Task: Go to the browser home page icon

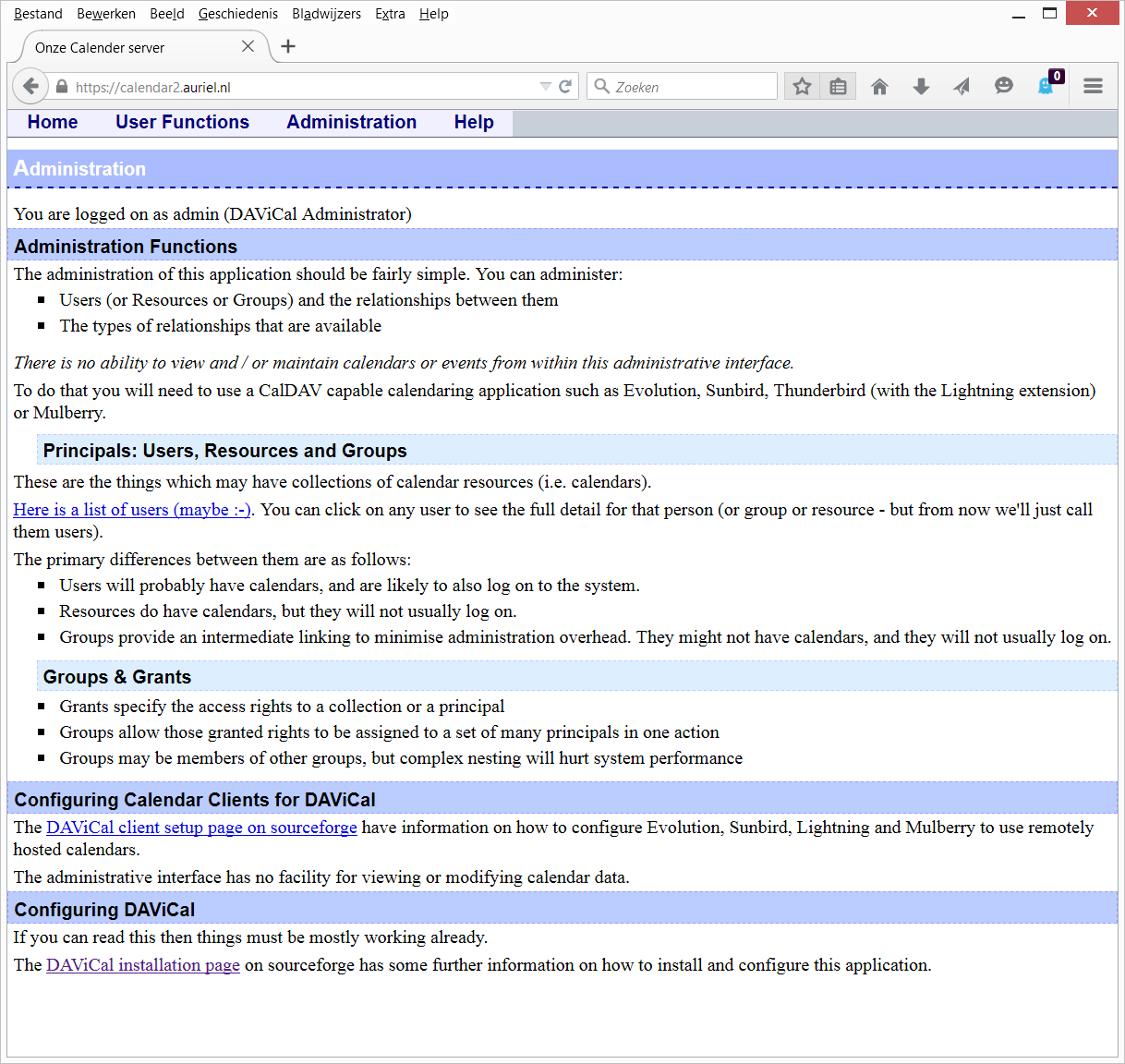Action: pyautogui.click(x=879, y=87)
